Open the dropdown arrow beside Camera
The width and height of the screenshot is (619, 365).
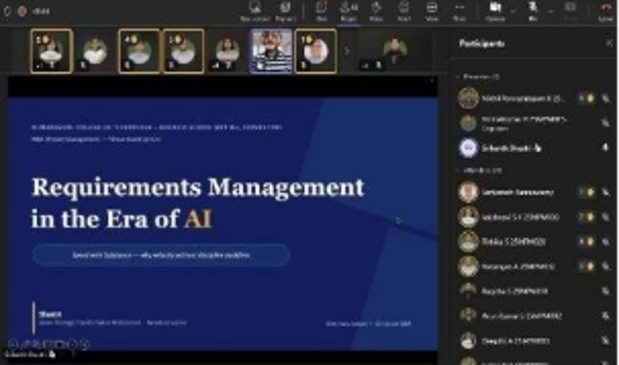(x=513, y=11)
